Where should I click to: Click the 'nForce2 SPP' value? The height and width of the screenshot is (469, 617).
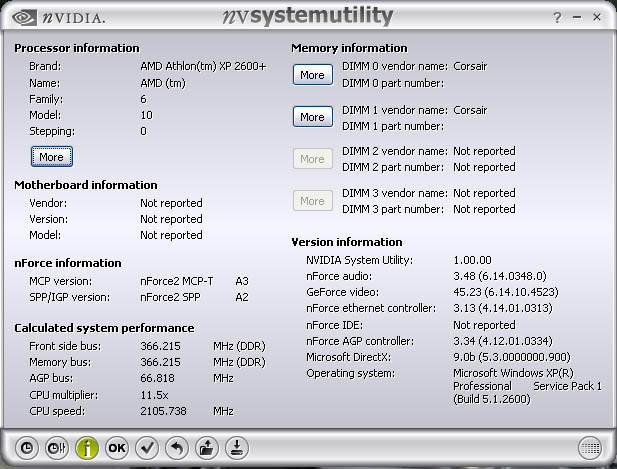click(170, 297)
